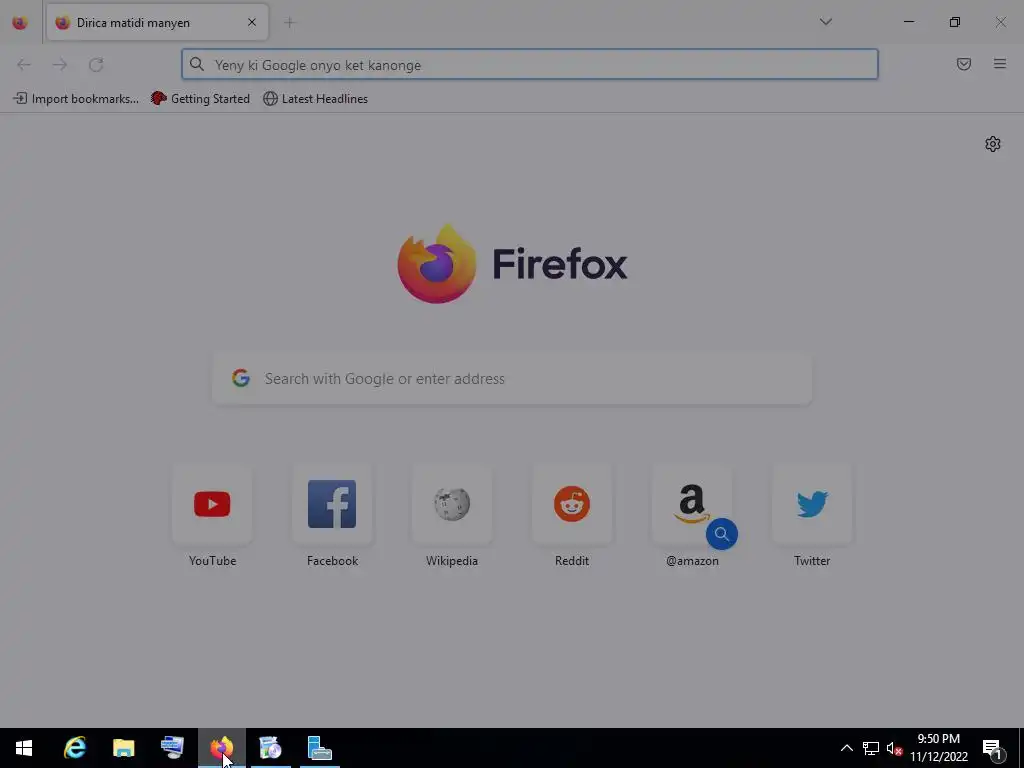
Task: Open Getting Started bookmark
Action: click(200, 99)
